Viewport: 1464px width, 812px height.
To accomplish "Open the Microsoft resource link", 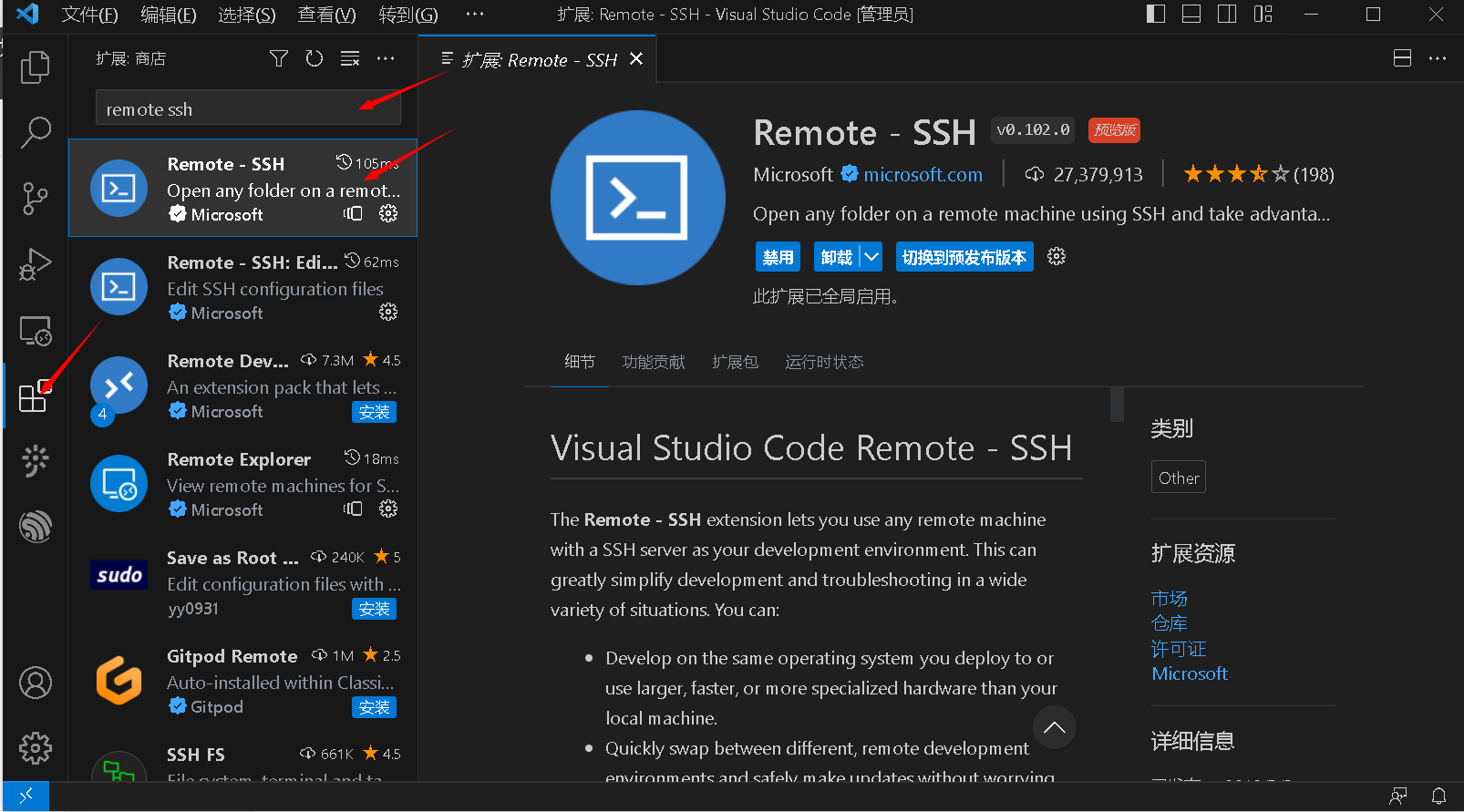I will click(1189, 673).
